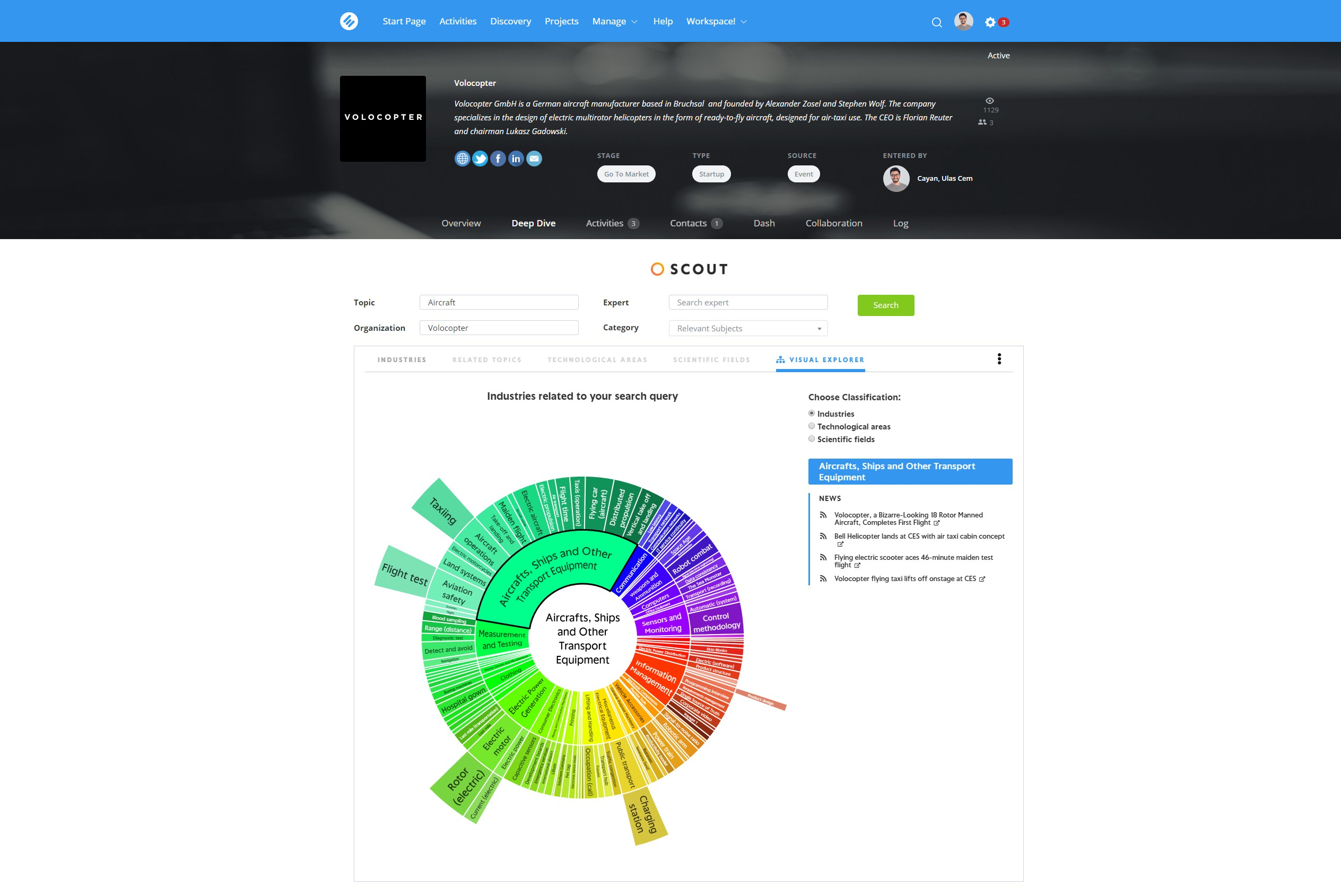This screenshot has width=1341, height=896.
Task: Click the RSS icon beside flying taxi CES news
Action: tap(823, 578)
